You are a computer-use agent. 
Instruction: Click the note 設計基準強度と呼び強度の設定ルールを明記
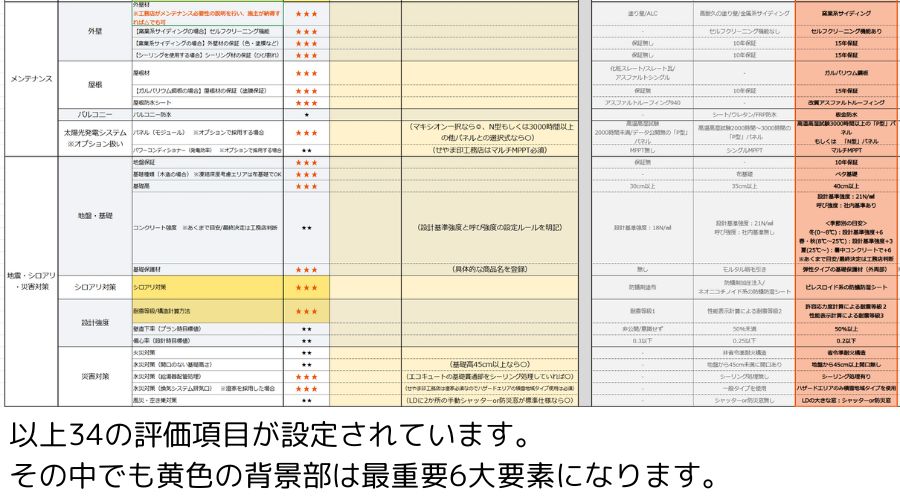click(490, 228)
